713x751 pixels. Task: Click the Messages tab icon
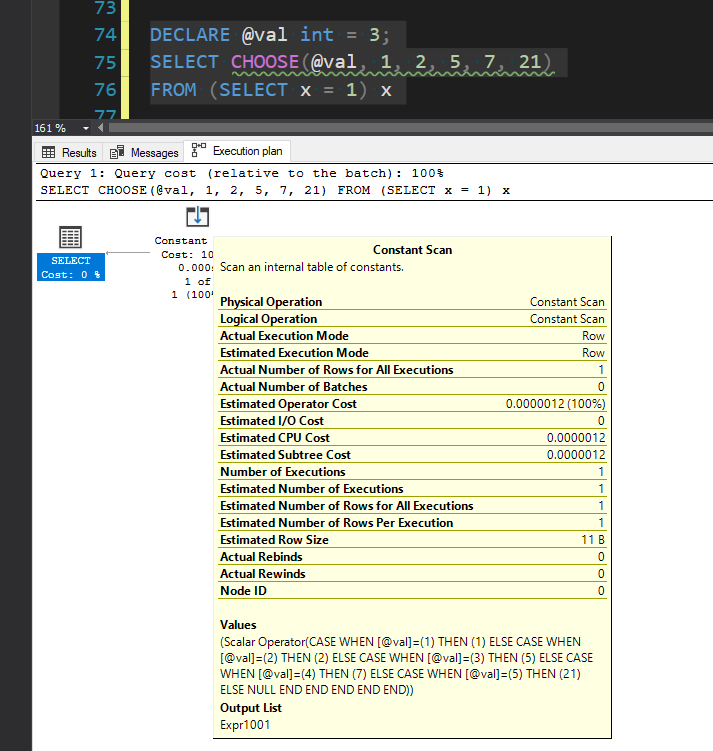pos(117,152)
